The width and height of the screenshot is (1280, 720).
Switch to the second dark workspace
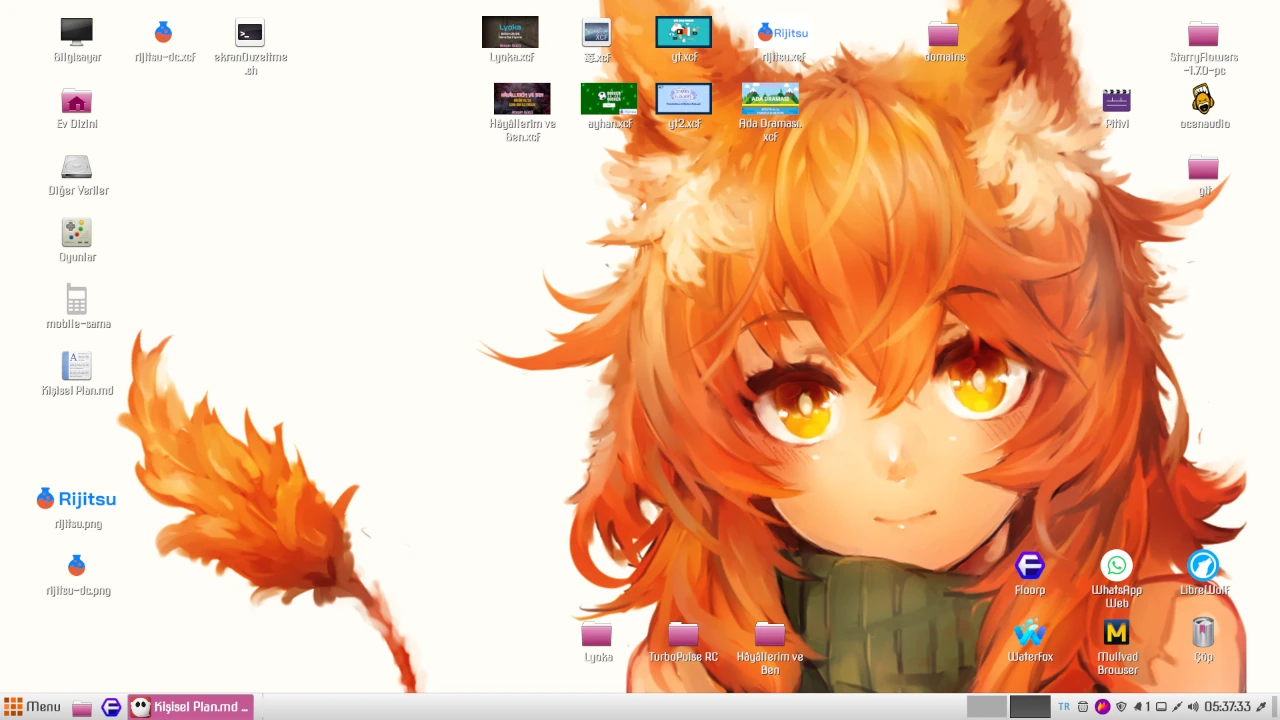tap(1030, 707)
